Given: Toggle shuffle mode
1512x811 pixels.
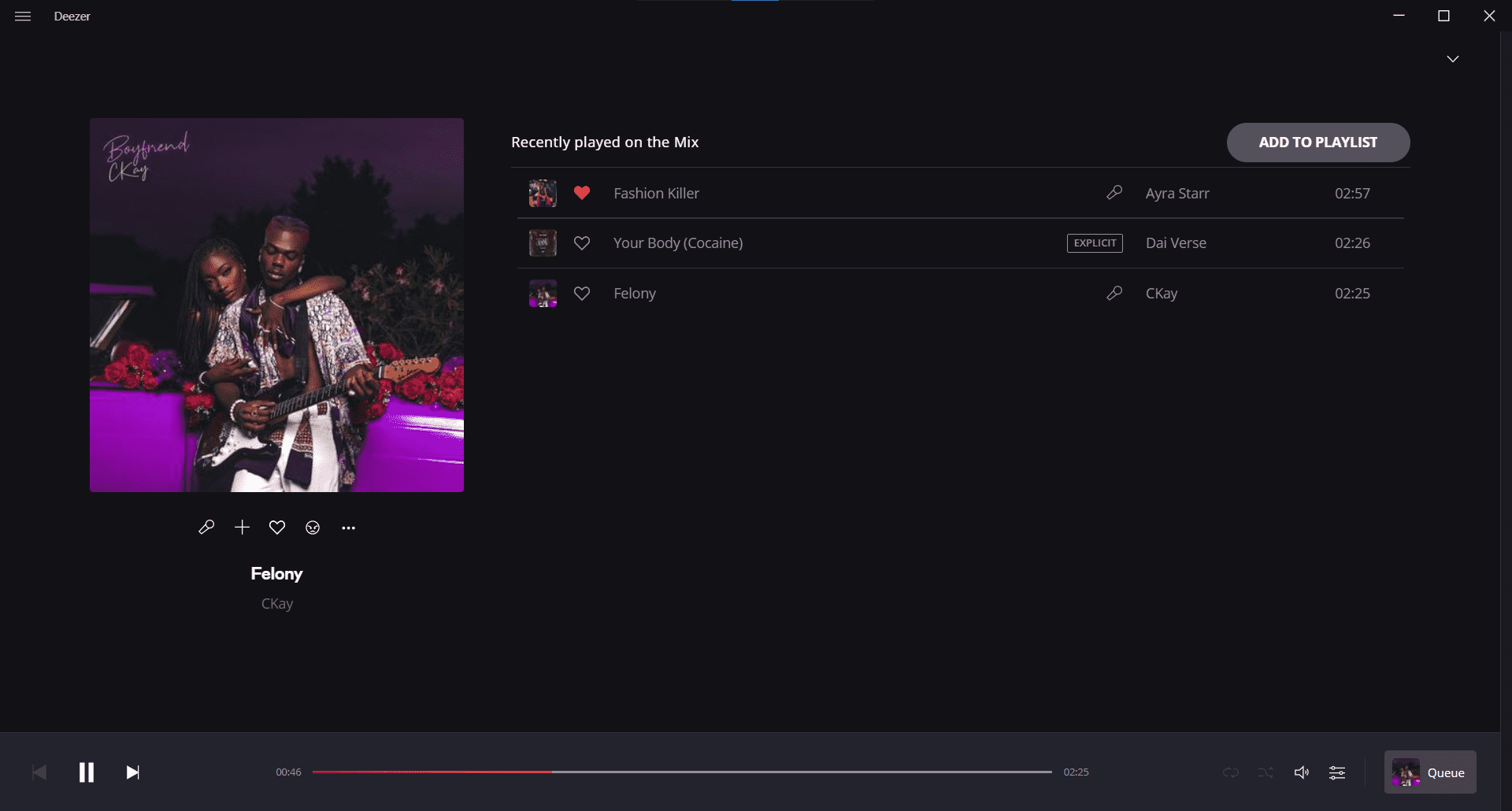Looking at the screenshot, I should click(x=1266, y=772).
